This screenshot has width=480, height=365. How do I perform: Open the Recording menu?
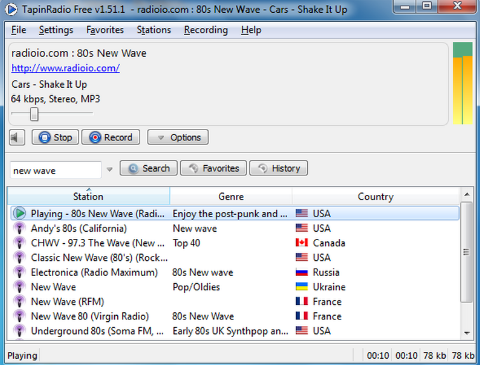pos(206,30)
